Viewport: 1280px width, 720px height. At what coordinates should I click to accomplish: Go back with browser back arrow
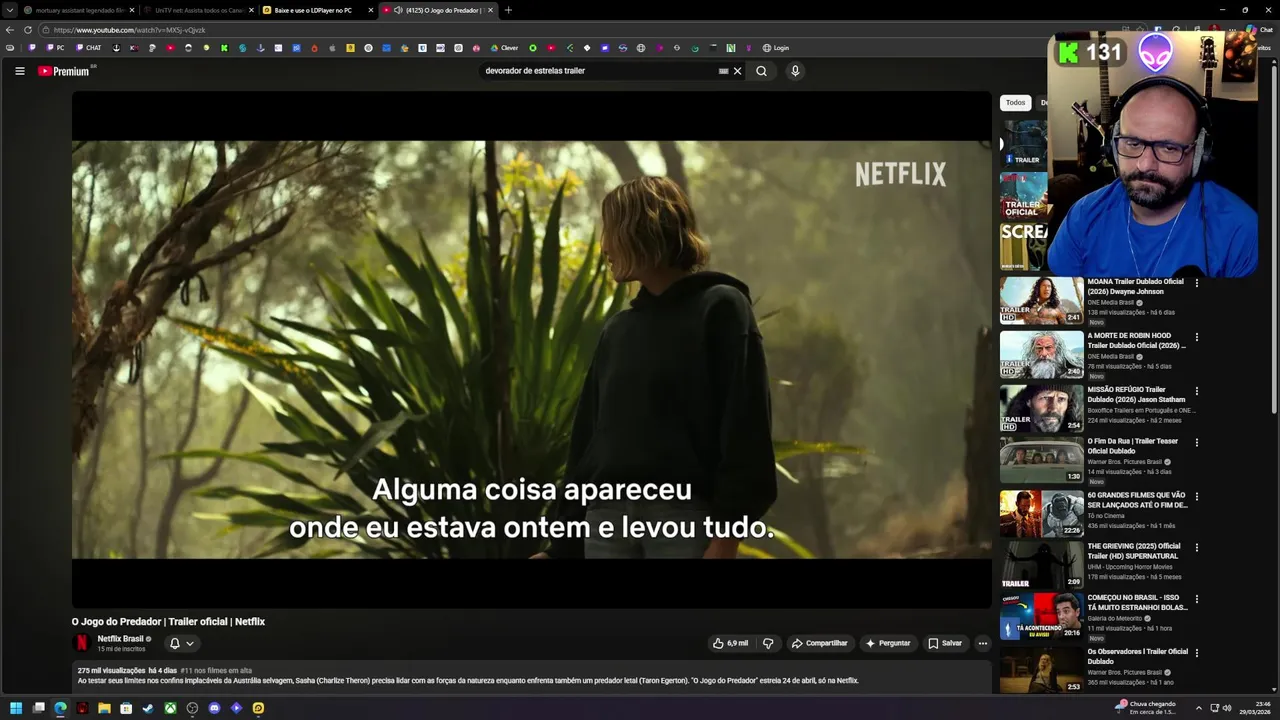click(10, 30)
